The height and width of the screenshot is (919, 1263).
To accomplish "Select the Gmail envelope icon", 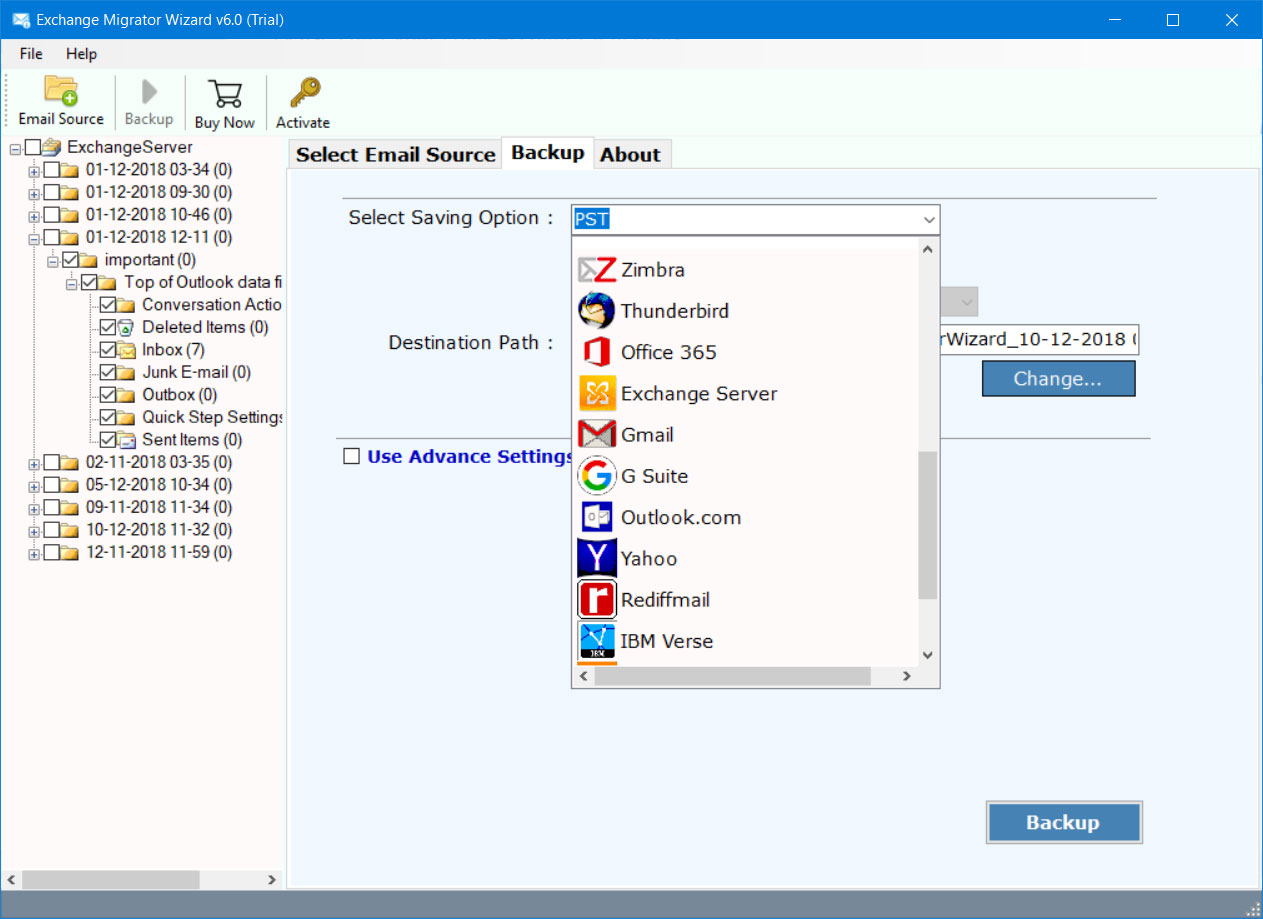I will (x=597, y=435).
